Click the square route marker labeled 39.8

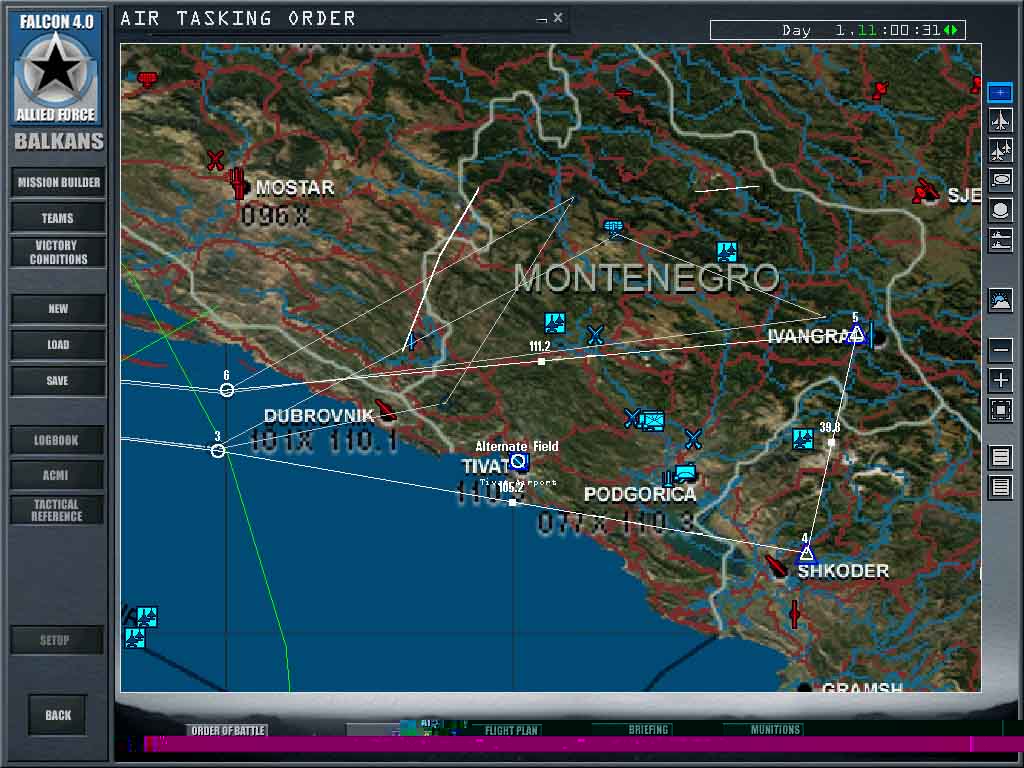(831, 442)
